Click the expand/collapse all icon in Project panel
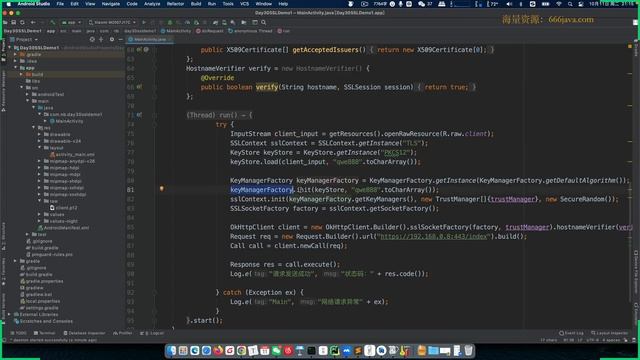Image resolution: width=640 pixels, height=360 pixels. [x=101, y=39]
